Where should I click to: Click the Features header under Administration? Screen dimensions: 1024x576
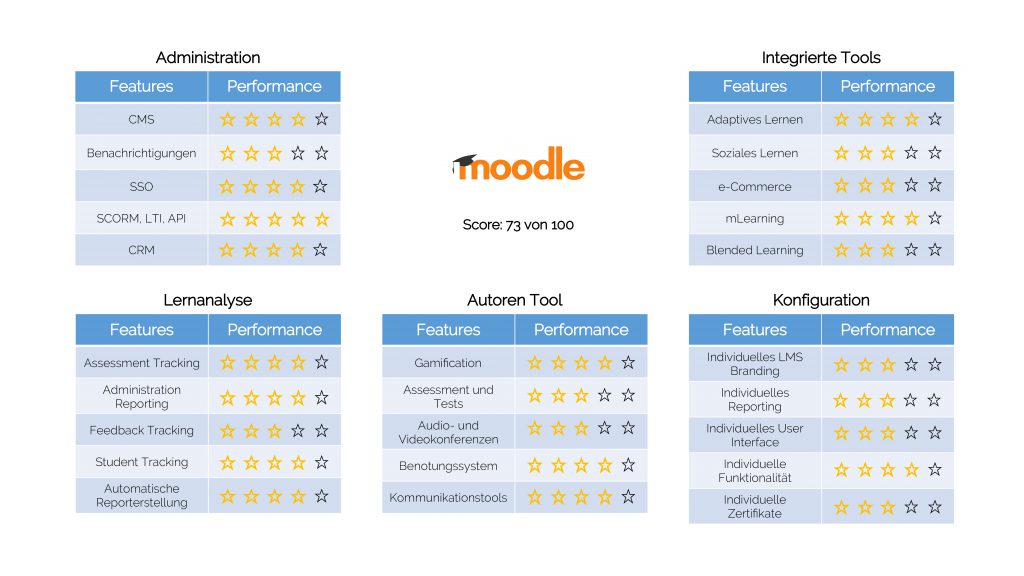tap(141, 86)
